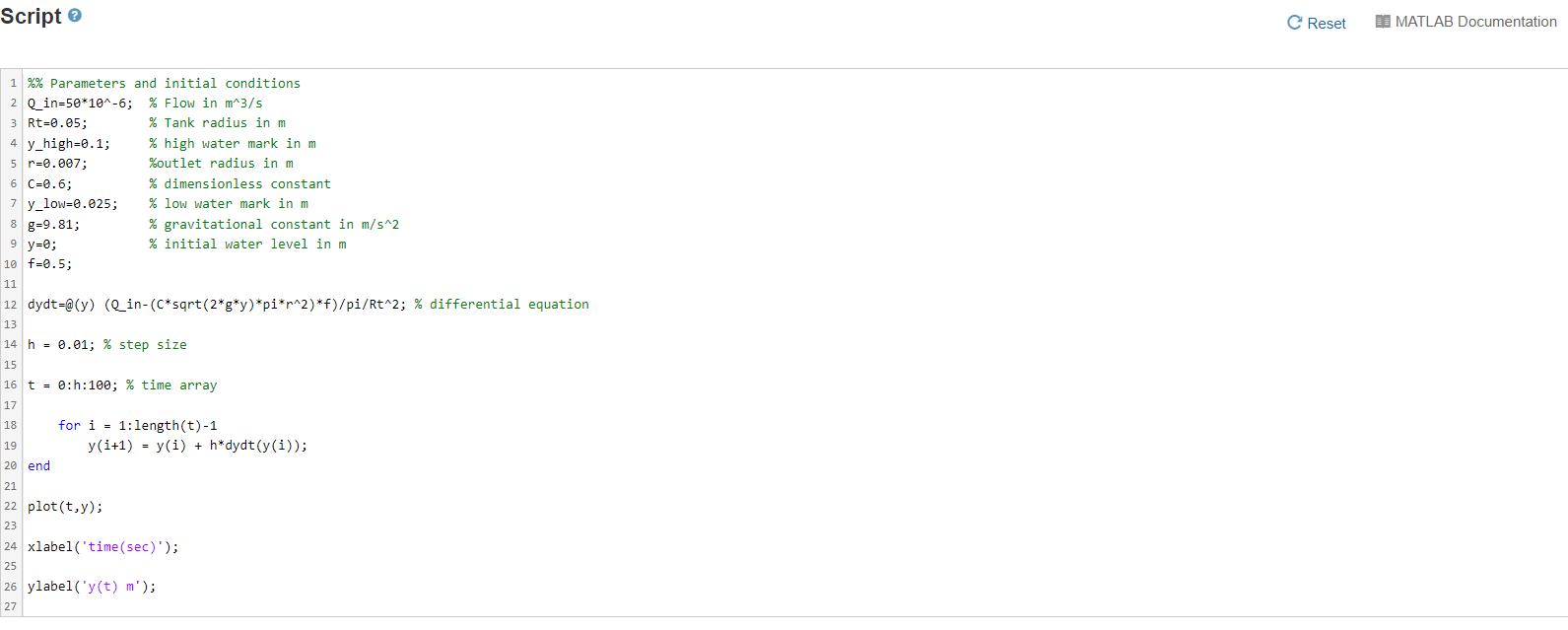Click the gravitational constant comment text
This screenshot has width=1568, height=630.
tap(273, 224)
